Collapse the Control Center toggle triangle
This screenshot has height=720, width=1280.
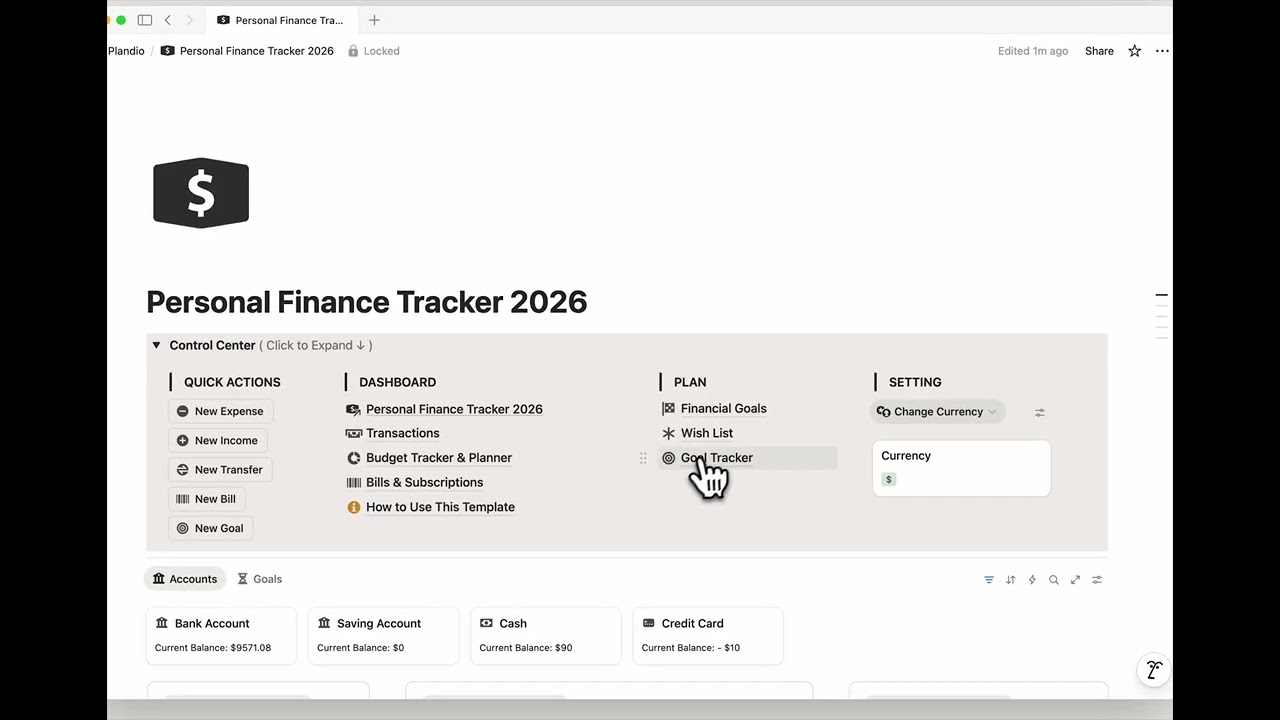click(156, 345)
